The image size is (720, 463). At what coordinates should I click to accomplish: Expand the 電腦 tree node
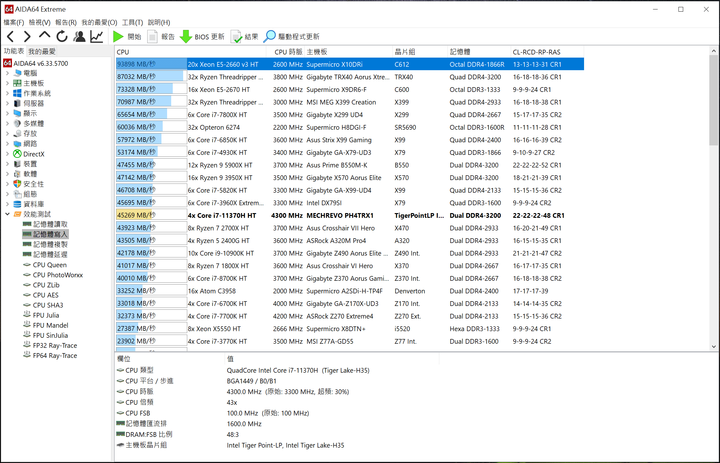[7, 73]
